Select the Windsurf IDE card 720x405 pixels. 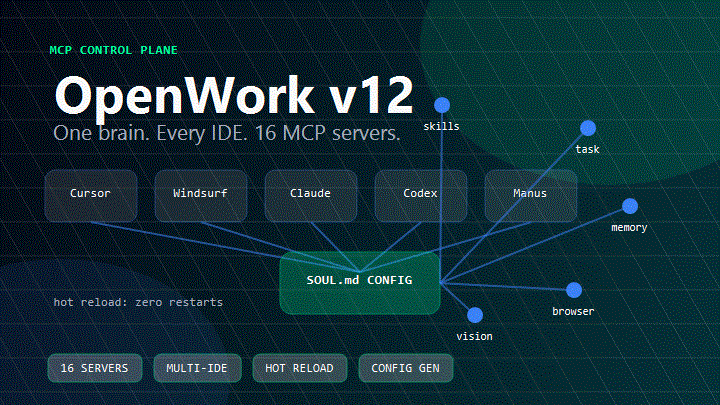(x=201, y=196)
